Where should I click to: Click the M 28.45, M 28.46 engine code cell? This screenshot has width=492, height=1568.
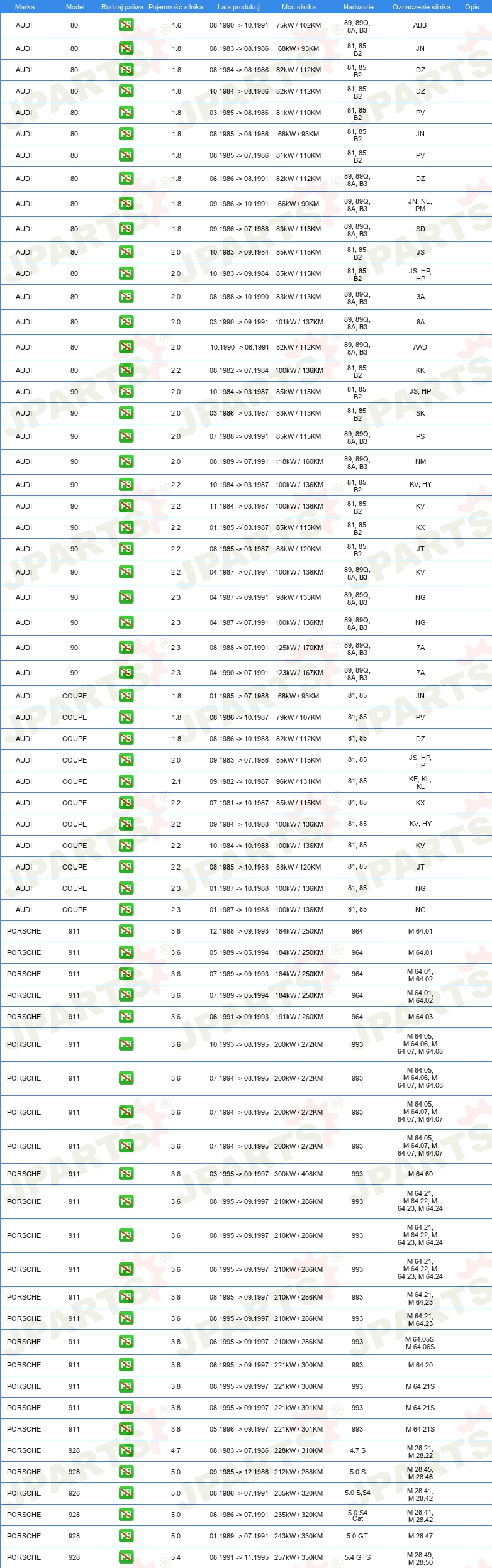(420, 1473)
